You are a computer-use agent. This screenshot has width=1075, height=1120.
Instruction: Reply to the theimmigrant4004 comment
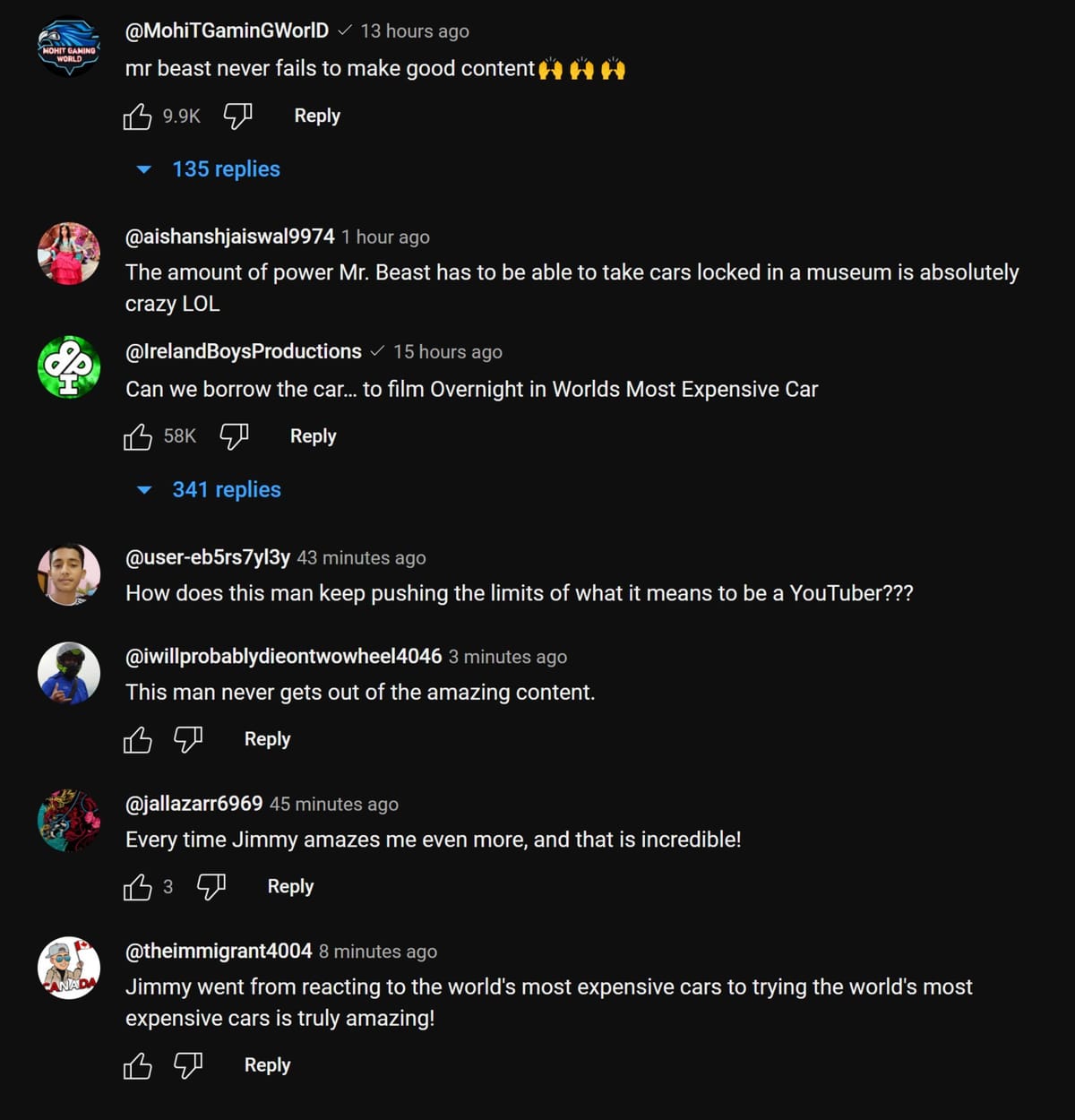(x=267, y=1066)
